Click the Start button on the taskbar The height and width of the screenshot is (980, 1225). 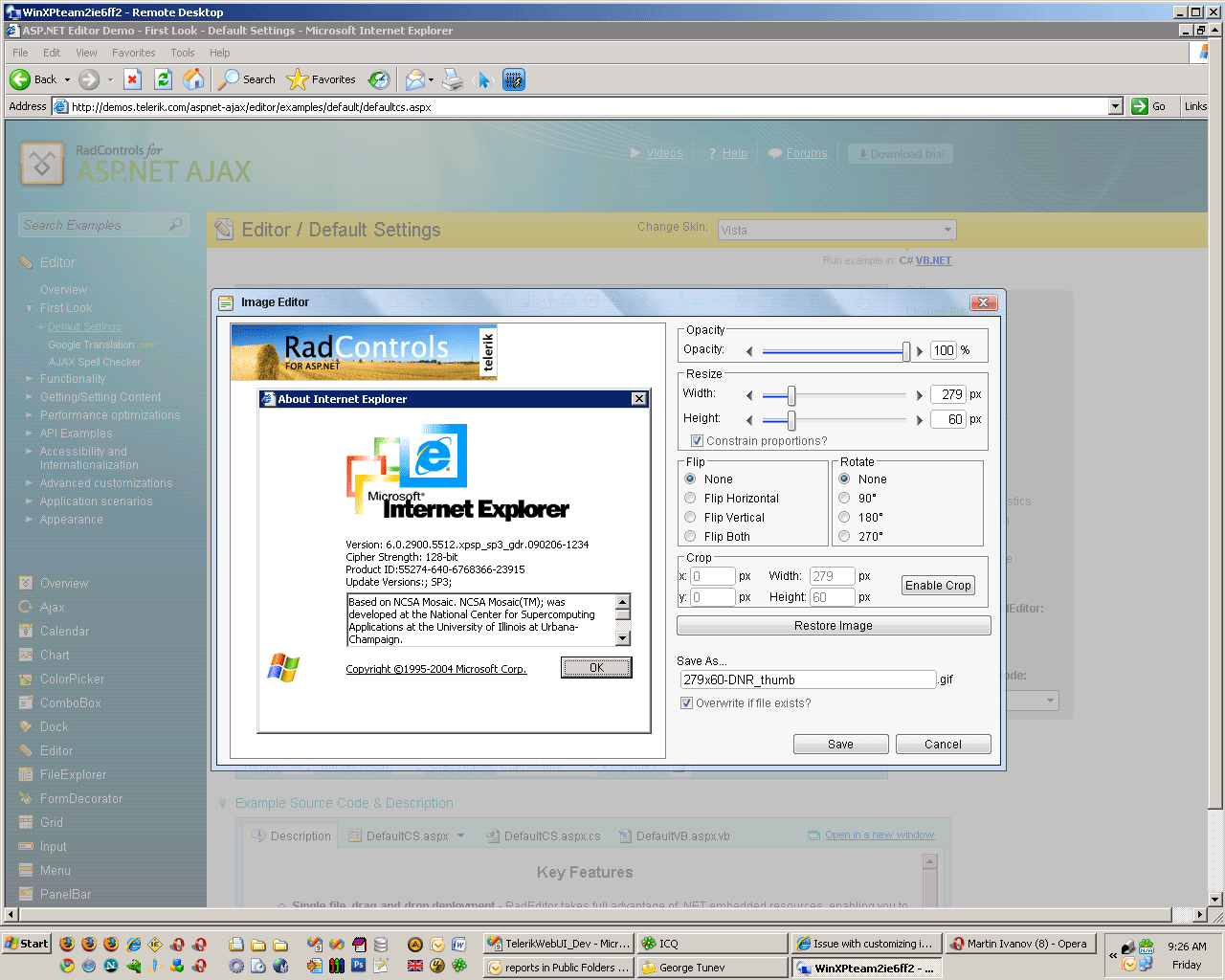27,944
